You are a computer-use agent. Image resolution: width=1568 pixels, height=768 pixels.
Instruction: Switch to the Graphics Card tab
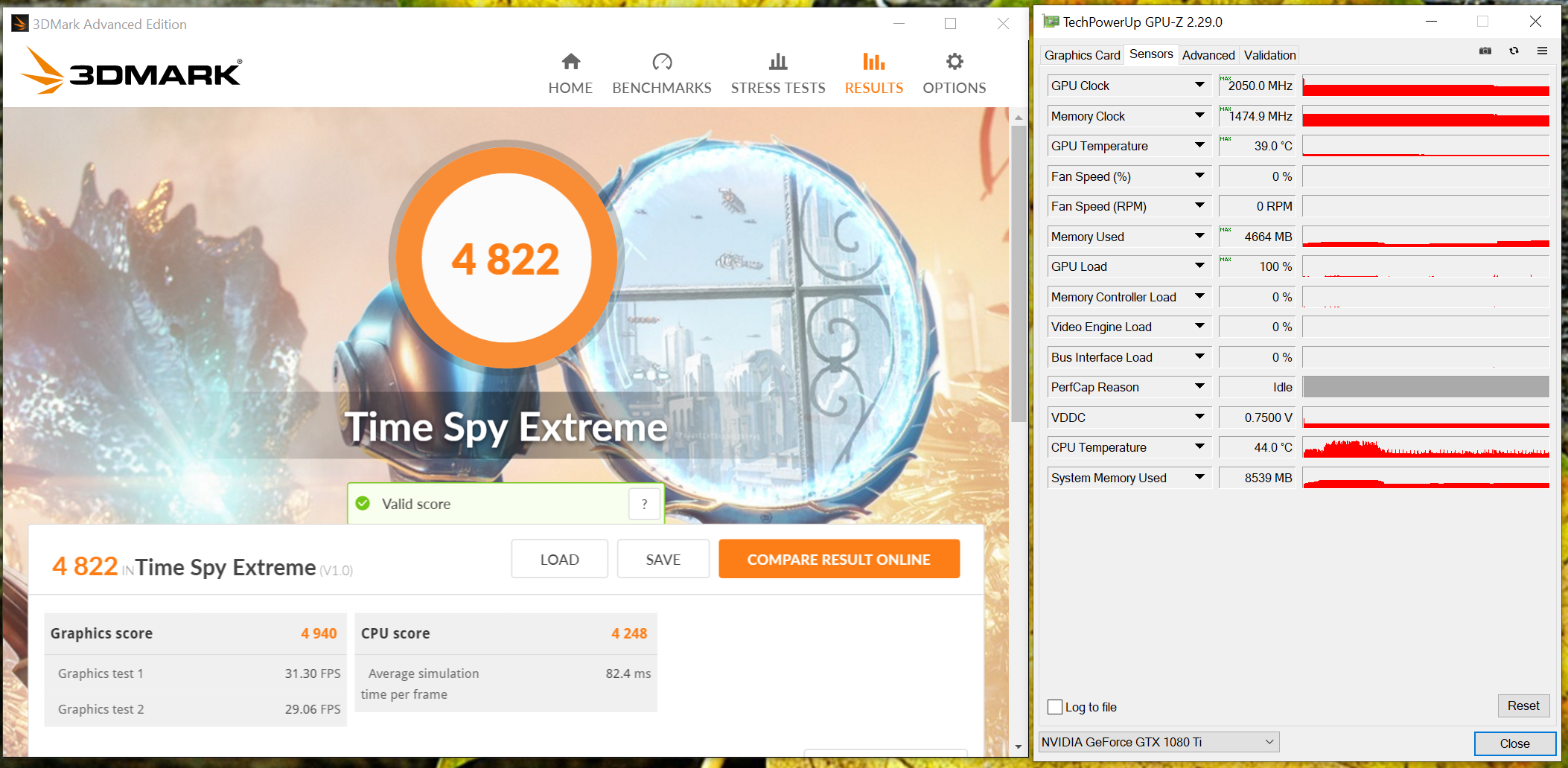[1082, 55]
